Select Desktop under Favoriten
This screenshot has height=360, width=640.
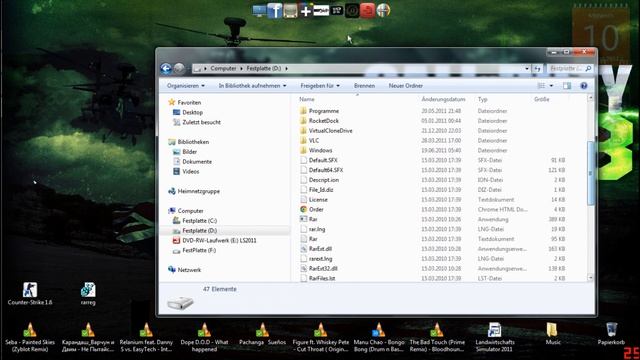click(192, 112)
